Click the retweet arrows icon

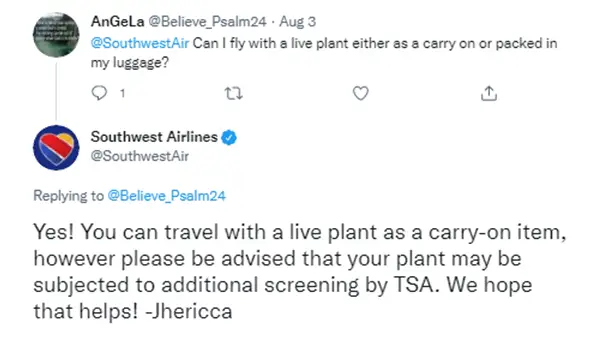(x=233, y=93)
